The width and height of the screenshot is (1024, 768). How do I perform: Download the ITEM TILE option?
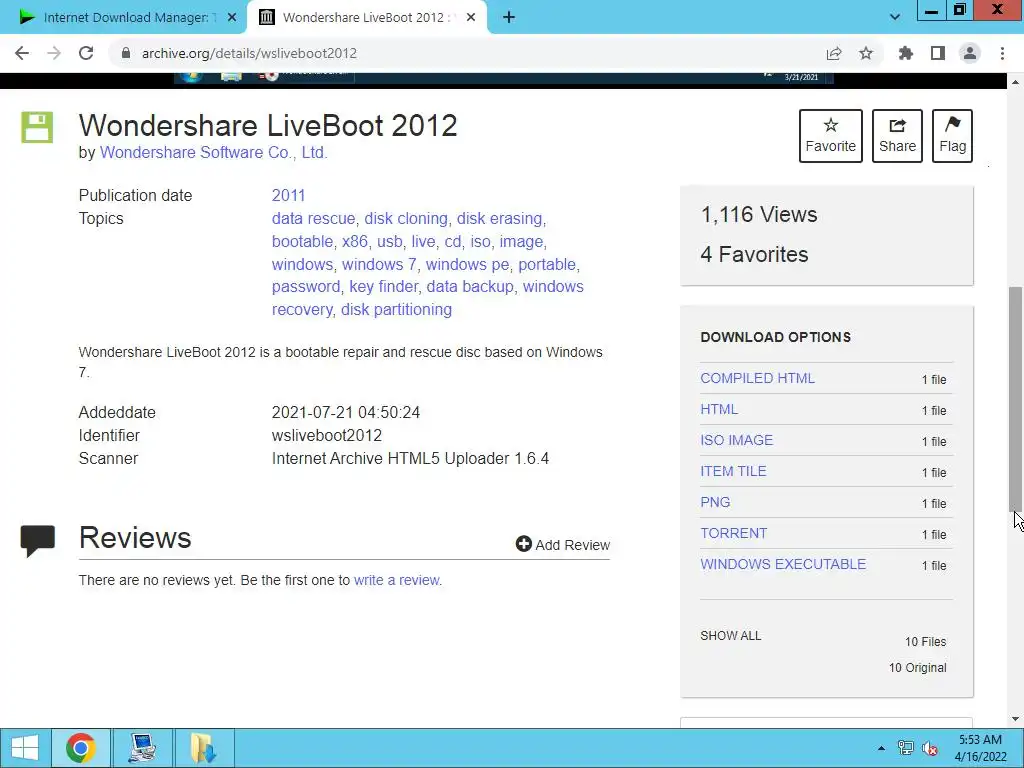click(733, 472)
